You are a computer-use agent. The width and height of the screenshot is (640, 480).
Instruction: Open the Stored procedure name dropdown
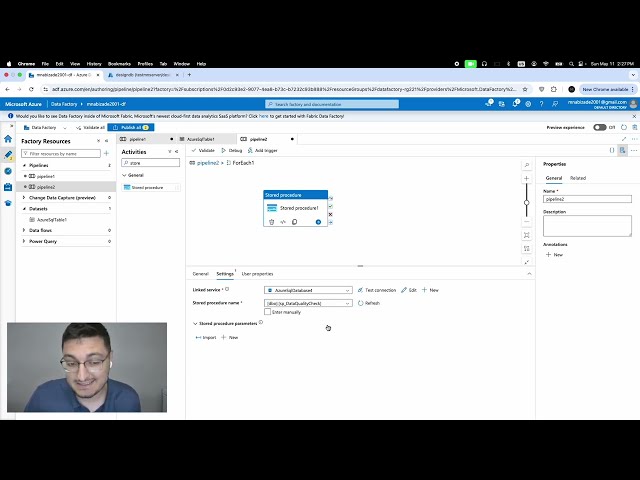pyautogui.click(x=308, y=303)
